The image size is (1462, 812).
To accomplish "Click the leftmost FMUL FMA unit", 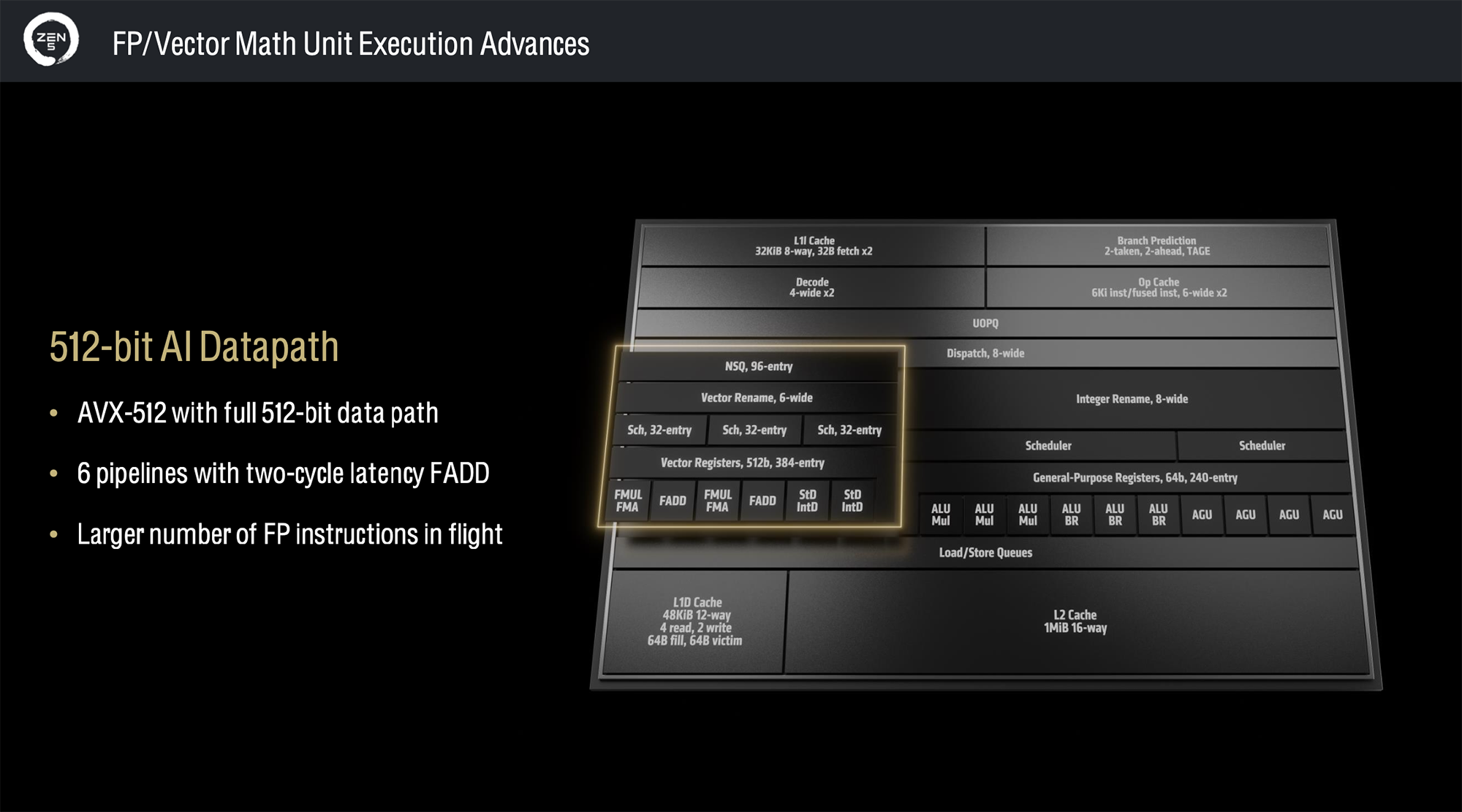I will [x=627, y=501].
